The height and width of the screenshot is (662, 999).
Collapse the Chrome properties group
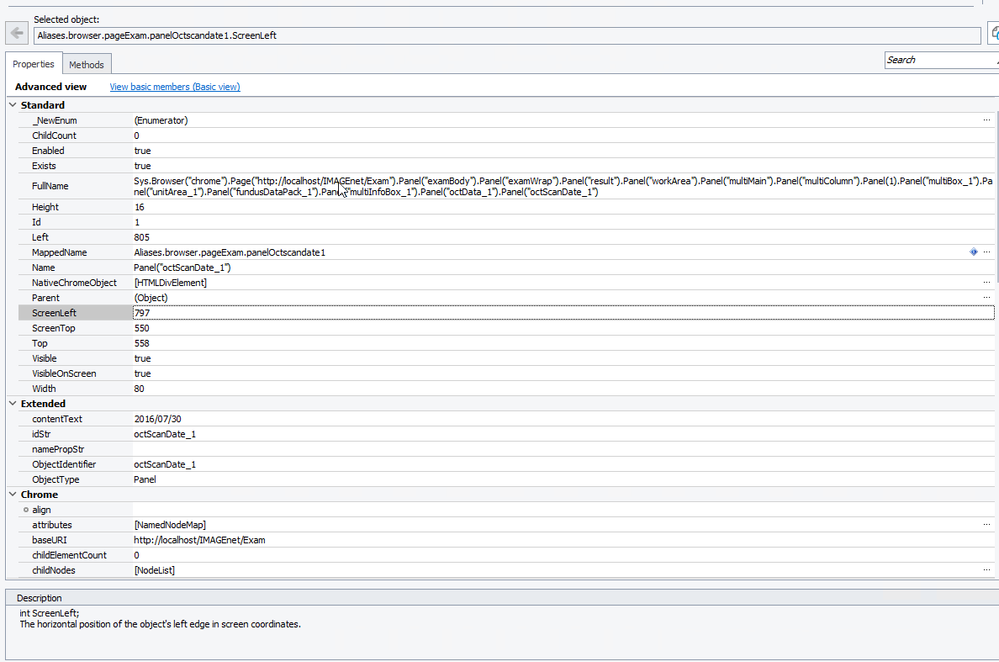point(12,495)
